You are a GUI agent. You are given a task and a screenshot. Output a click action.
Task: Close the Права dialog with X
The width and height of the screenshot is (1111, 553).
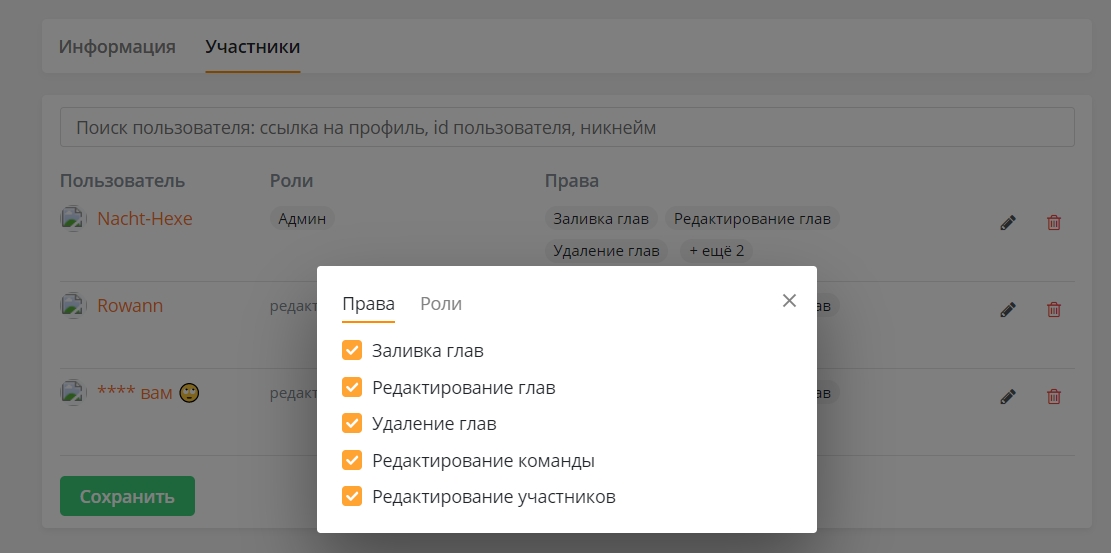coord(789,301)
